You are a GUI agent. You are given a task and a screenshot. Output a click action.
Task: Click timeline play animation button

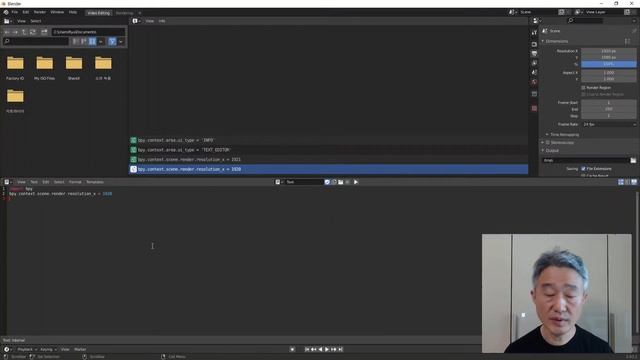tap(327, 349)
